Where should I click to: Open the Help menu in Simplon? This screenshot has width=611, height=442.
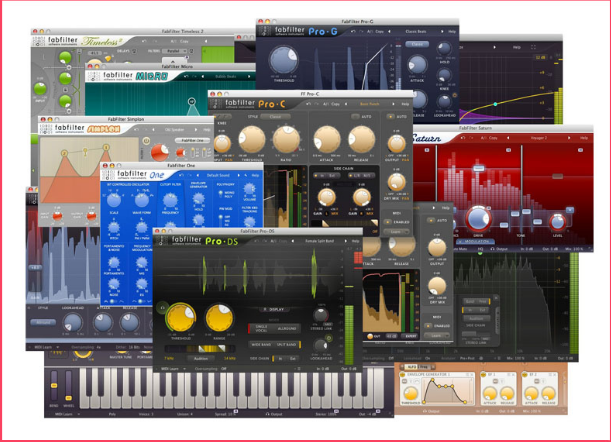207,130
